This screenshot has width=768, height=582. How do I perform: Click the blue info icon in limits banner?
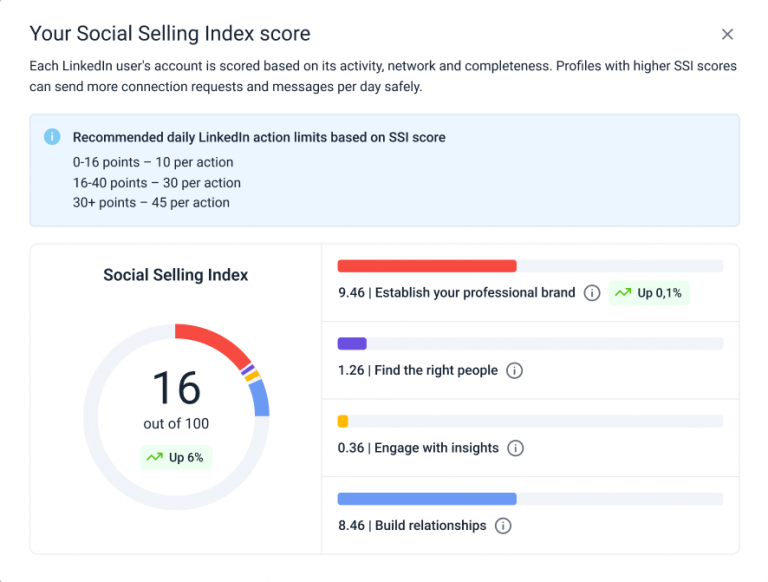coord(52,137)
